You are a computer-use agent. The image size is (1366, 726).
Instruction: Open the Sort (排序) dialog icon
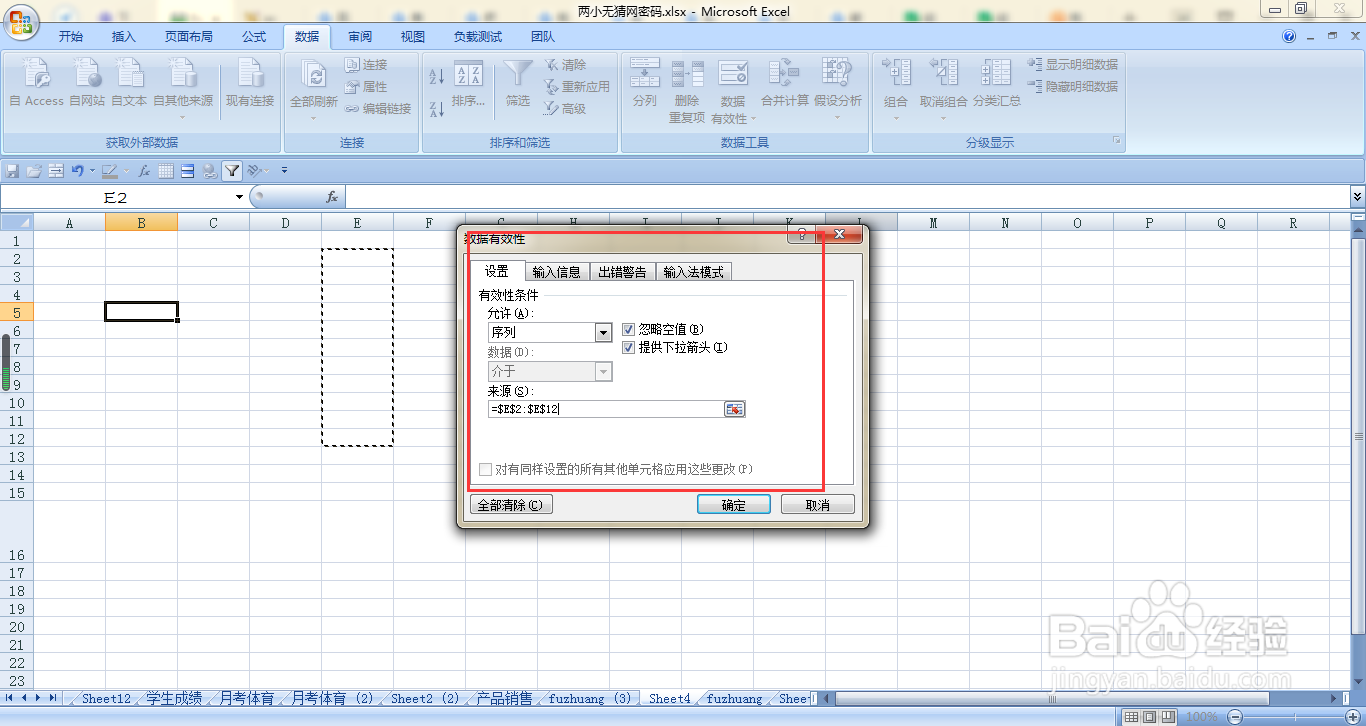468,75
